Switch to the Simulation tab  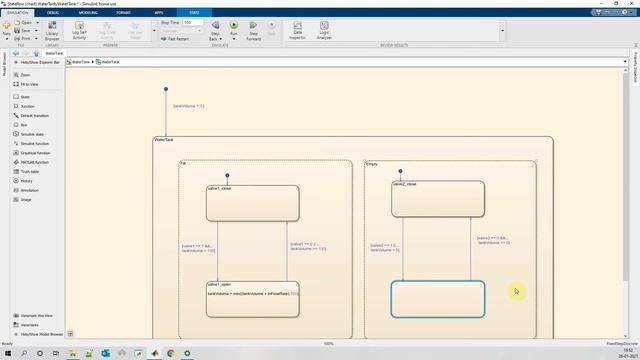pos(18,13)
